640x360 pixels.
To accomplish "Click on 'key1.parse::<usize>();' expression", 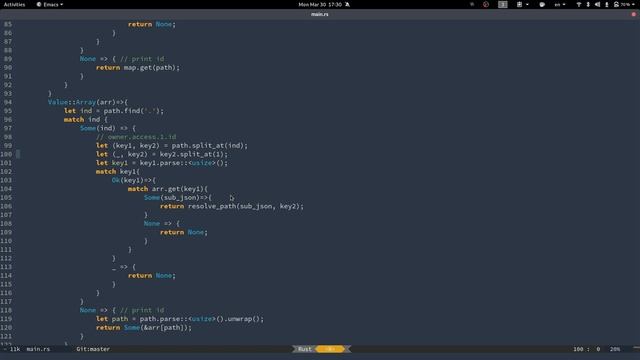I will [x=184, y=163].
